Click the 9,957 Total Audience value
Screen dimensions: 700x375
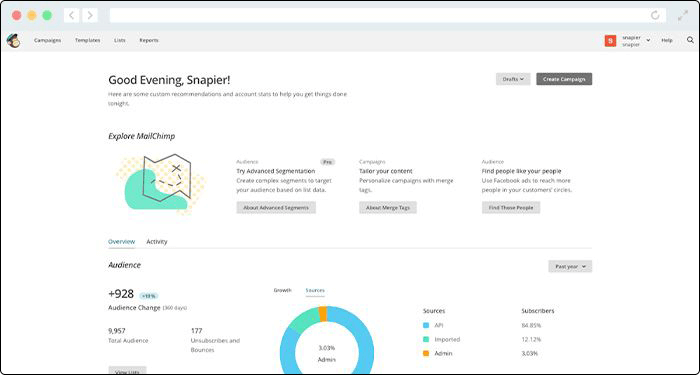(117, 331)
